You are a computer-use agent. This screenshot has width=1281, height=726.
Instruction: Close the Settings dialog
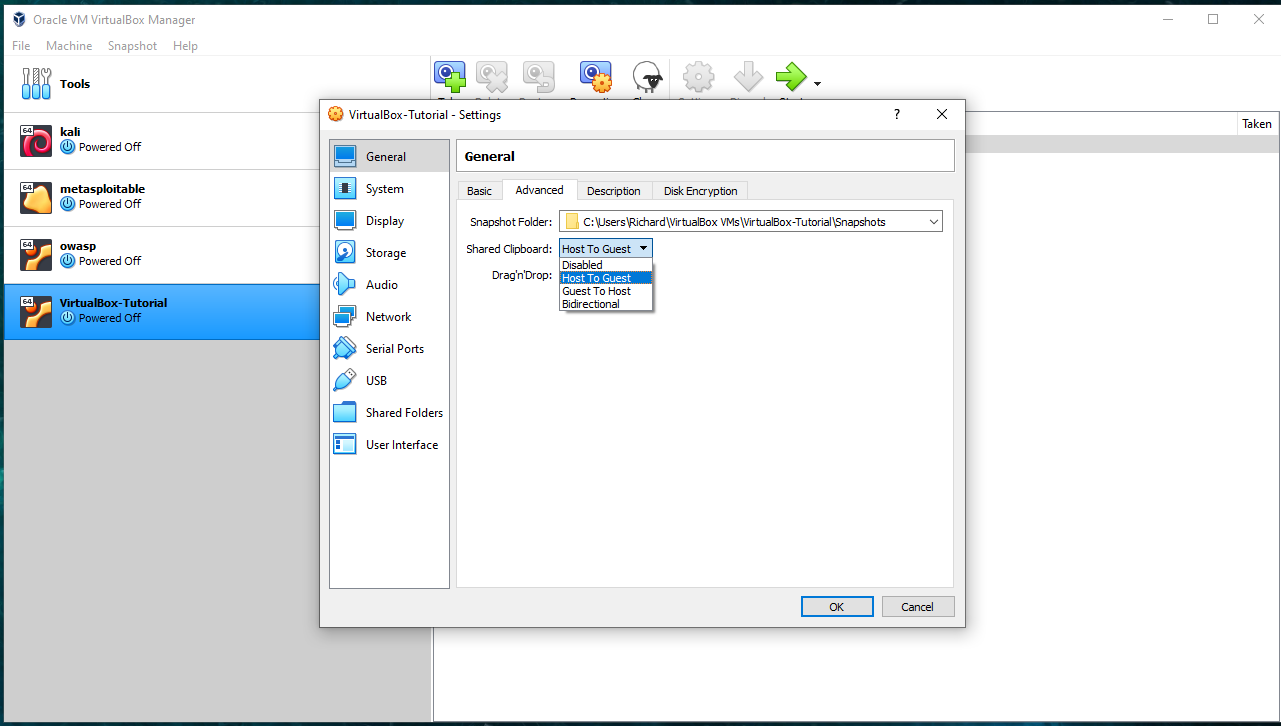(942, 114)
